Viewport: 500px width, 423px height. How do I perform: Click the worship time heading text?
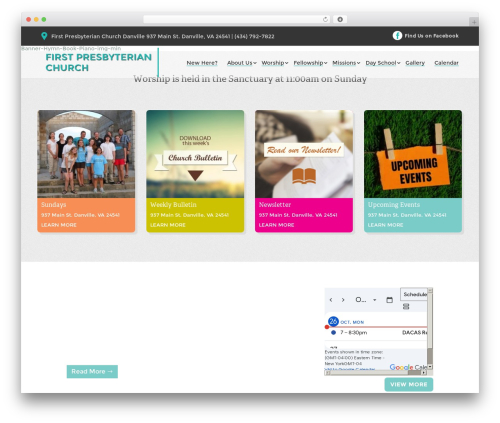point(250,79)
